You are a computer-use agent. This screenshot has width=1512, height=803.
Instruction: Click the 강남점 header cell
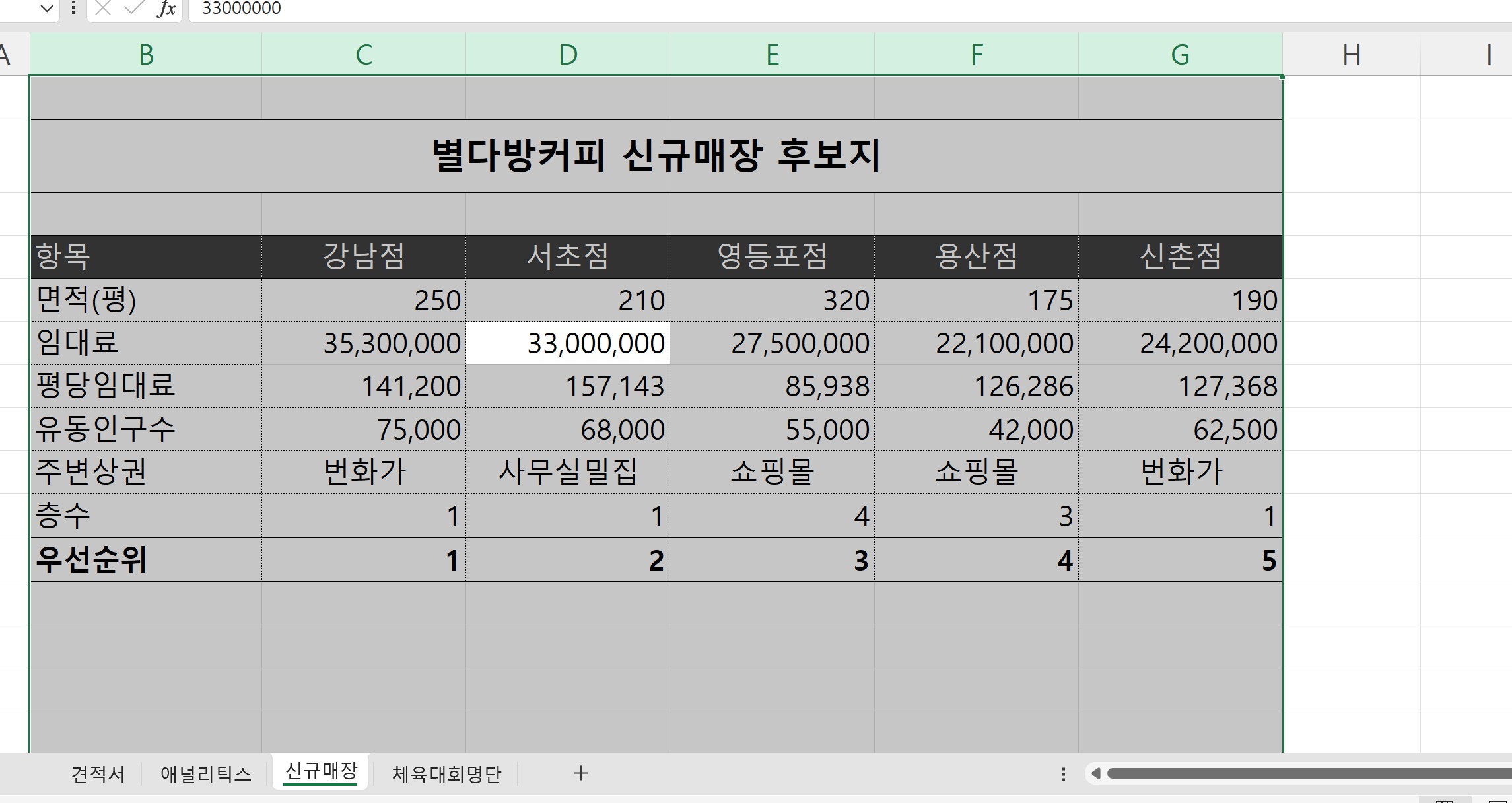pyautogui.click(x=364, y=256)
